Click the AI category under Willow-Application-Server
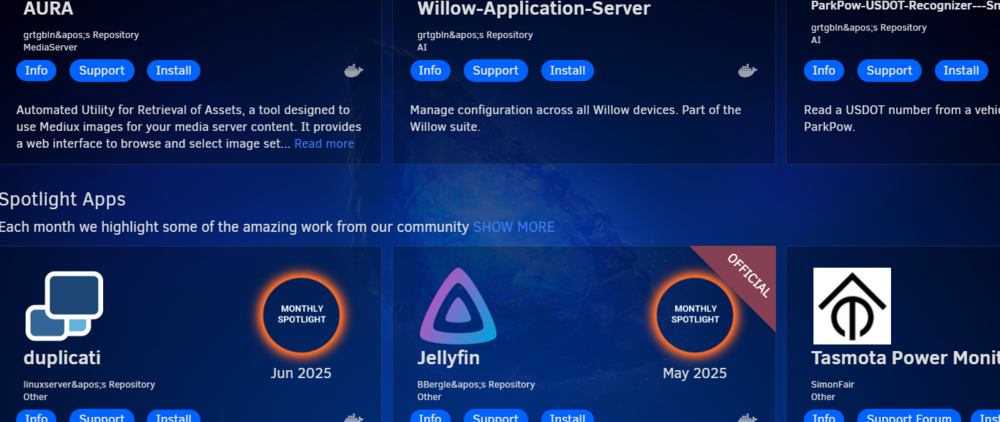Image resolution: width=1000 pixels, height=422 pixels. click(x=422, y=47)
